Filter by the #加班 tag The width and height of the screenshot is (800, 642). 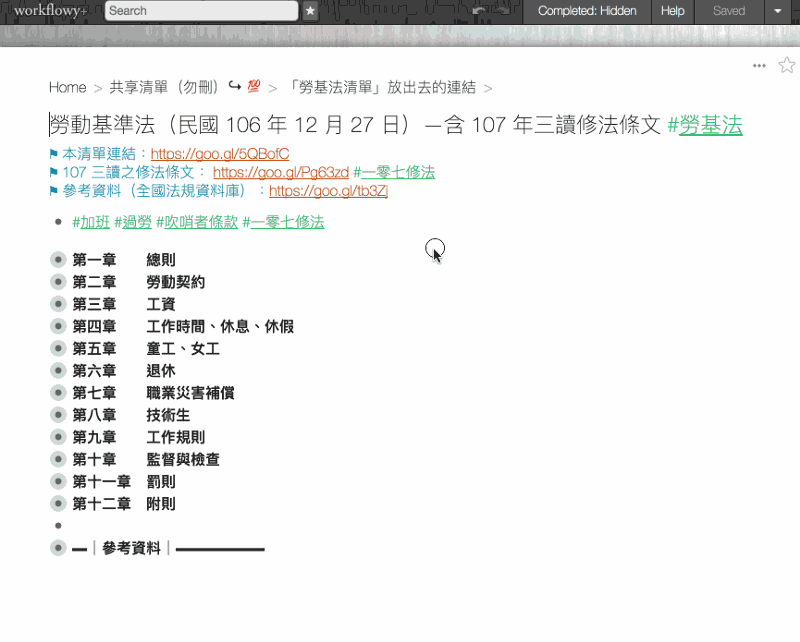91,222
